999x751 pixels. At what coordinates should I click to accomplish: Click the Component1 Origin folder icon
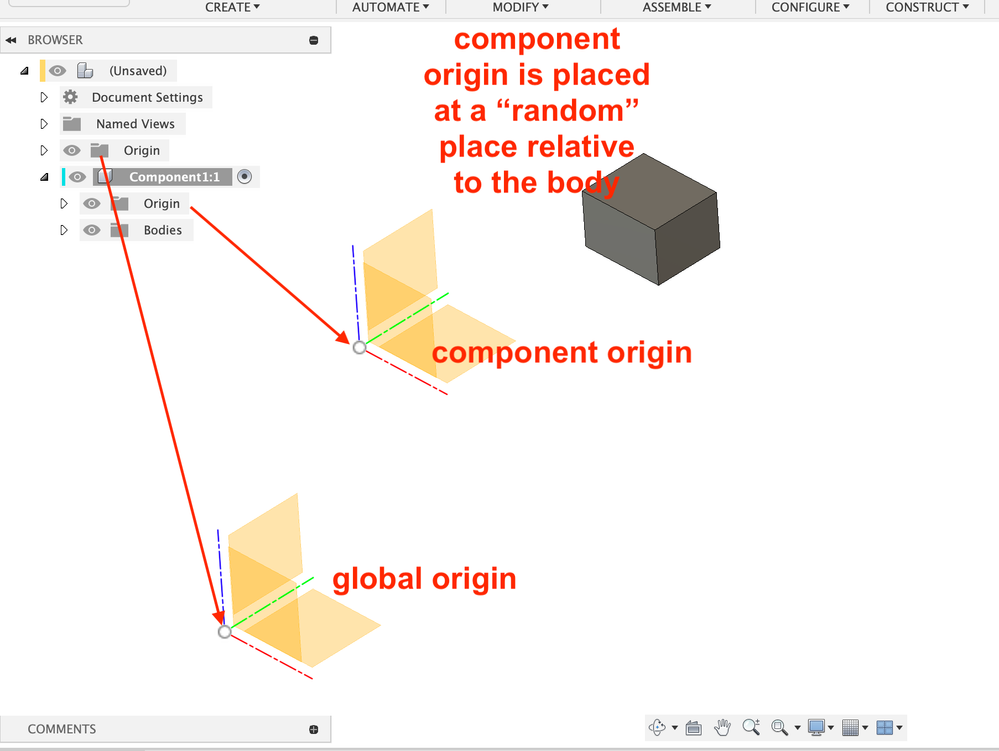click(x=119, y=203)
